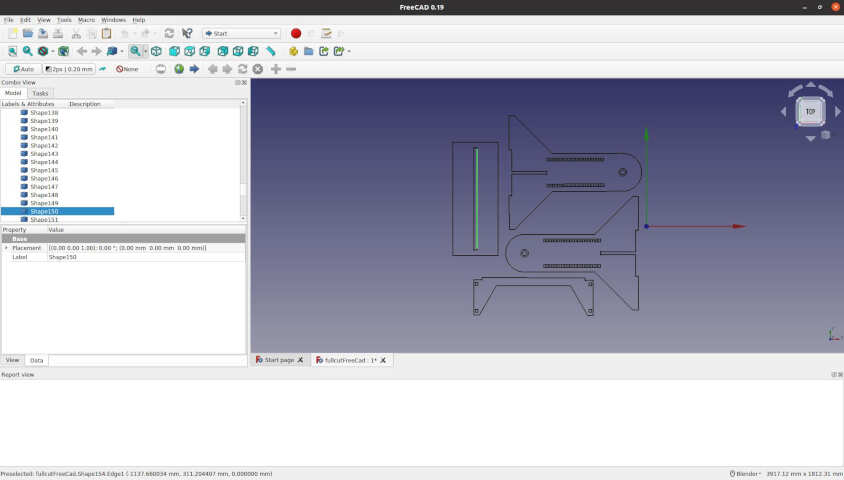
Task: Switch to the Tasks tab
Action: pos(40,93)
